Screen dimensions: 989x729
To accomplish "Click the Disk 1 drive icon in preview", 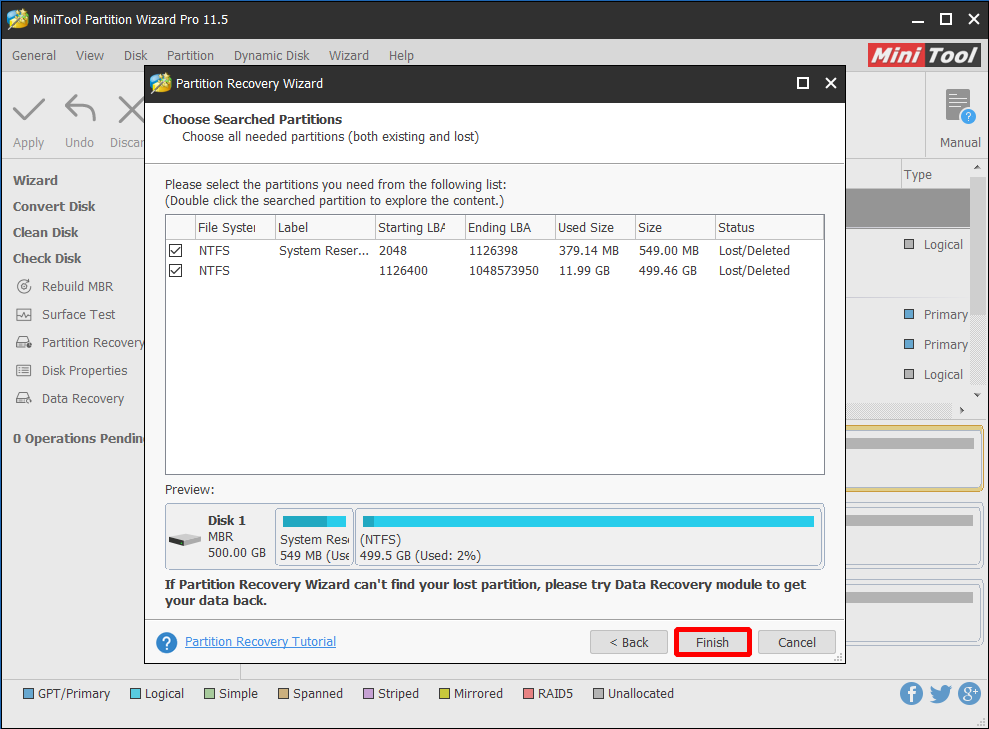I will pos(185,540).
